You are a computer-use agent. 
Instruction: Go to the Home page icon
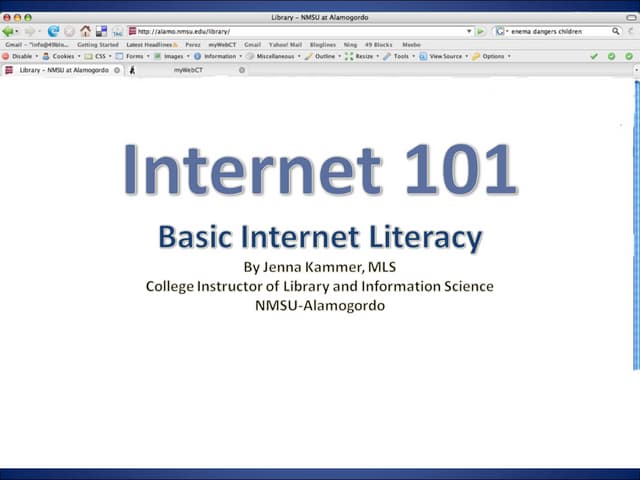click(x=85, y=31)
